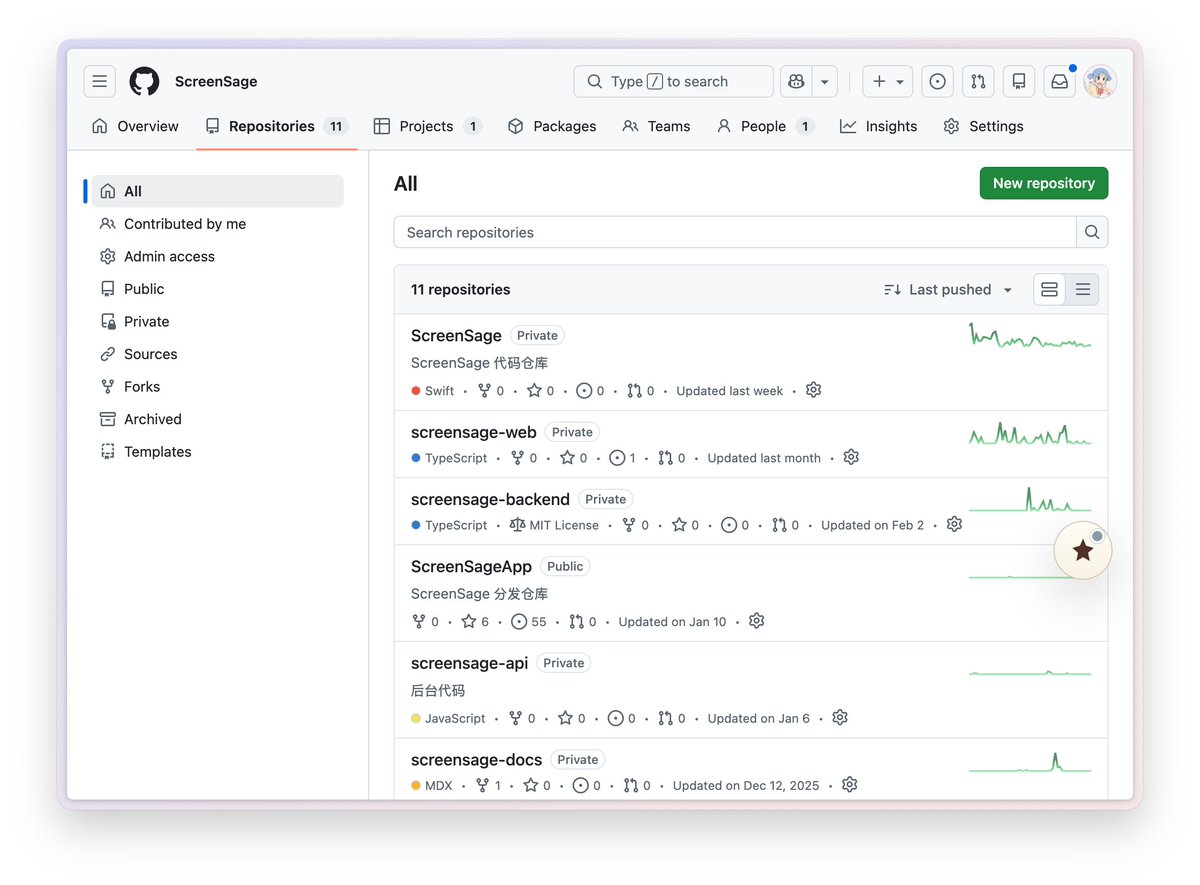This screenshot has height=885, width=1200.
Task: Open the screensage-web repository link
Action: click(474, 432)
